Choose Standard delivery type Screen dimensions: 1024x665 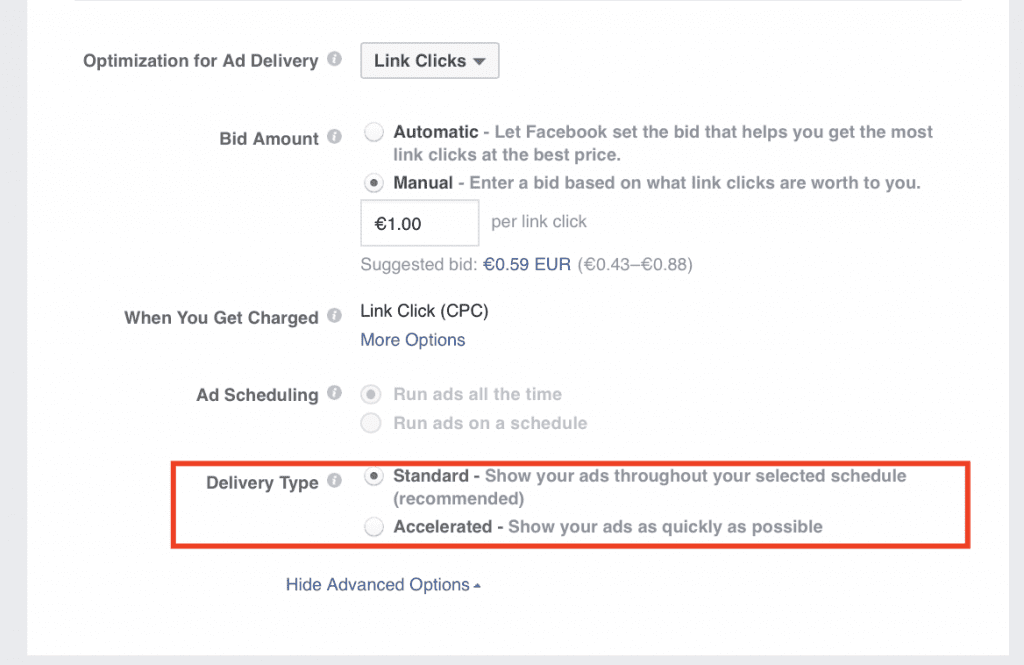(372, 476)
